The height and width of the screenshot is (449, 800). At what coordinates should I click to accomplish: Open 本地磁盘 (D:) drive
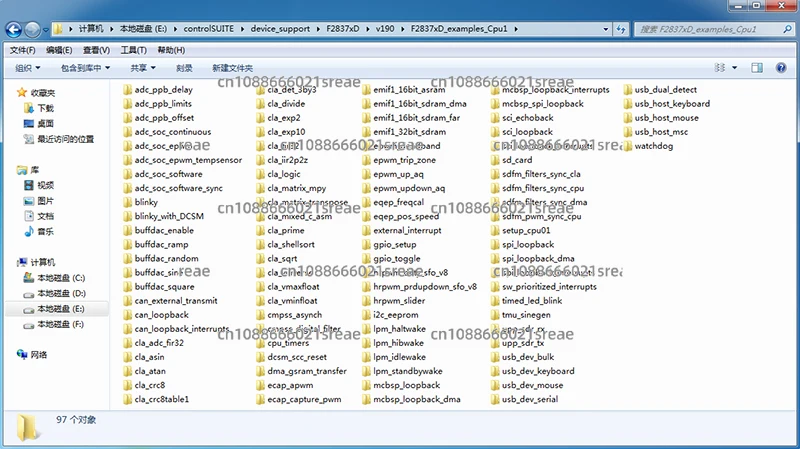point(61,293)
